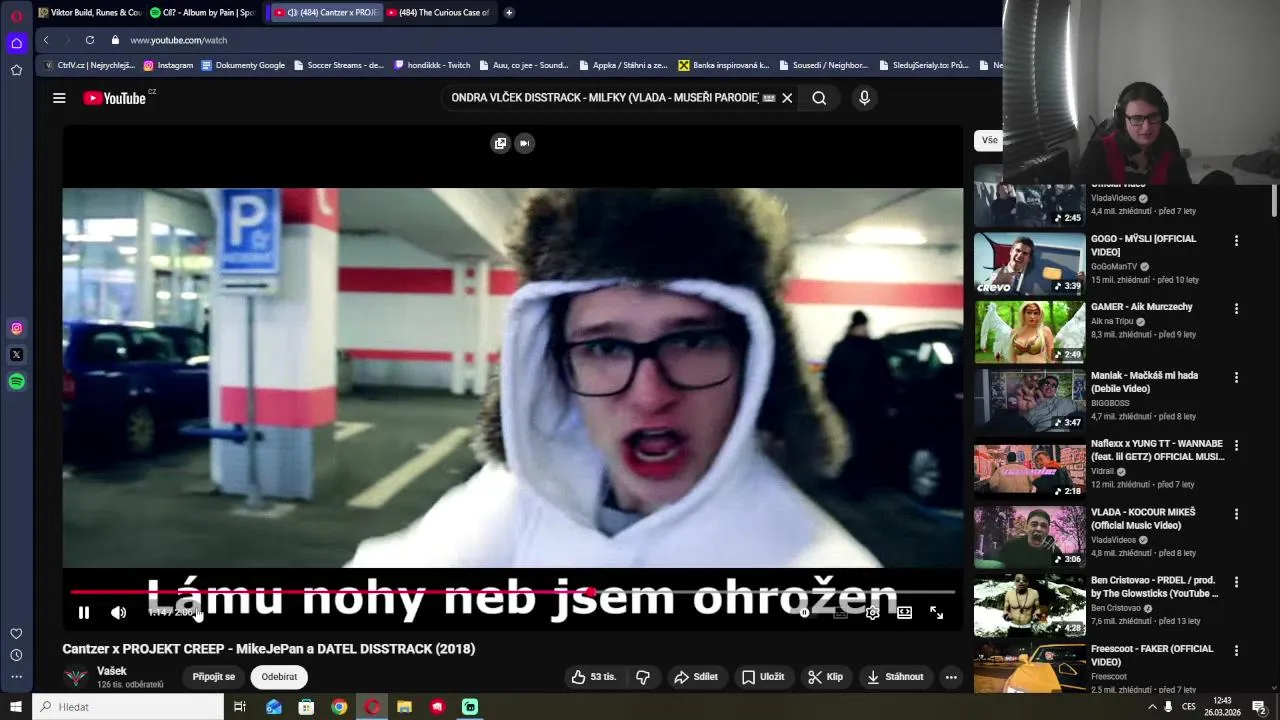Join channel via Připojit se
1280x720 pixels.
[x=214, y=677]
